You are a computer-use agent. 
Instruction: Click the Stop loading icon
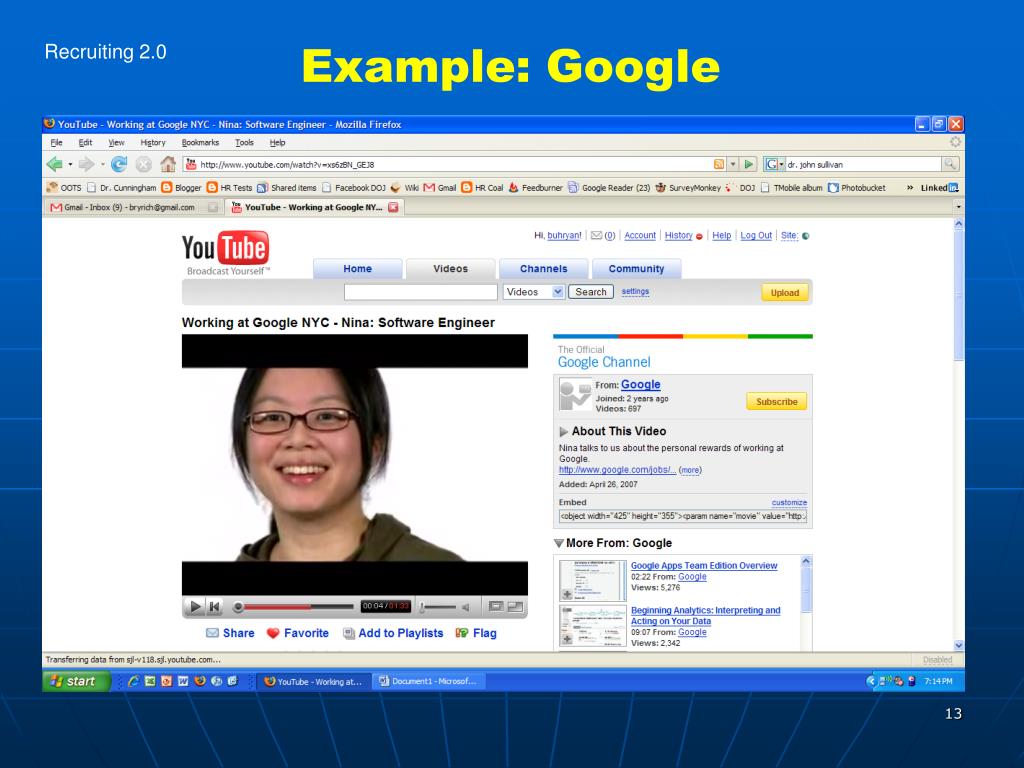144,165
